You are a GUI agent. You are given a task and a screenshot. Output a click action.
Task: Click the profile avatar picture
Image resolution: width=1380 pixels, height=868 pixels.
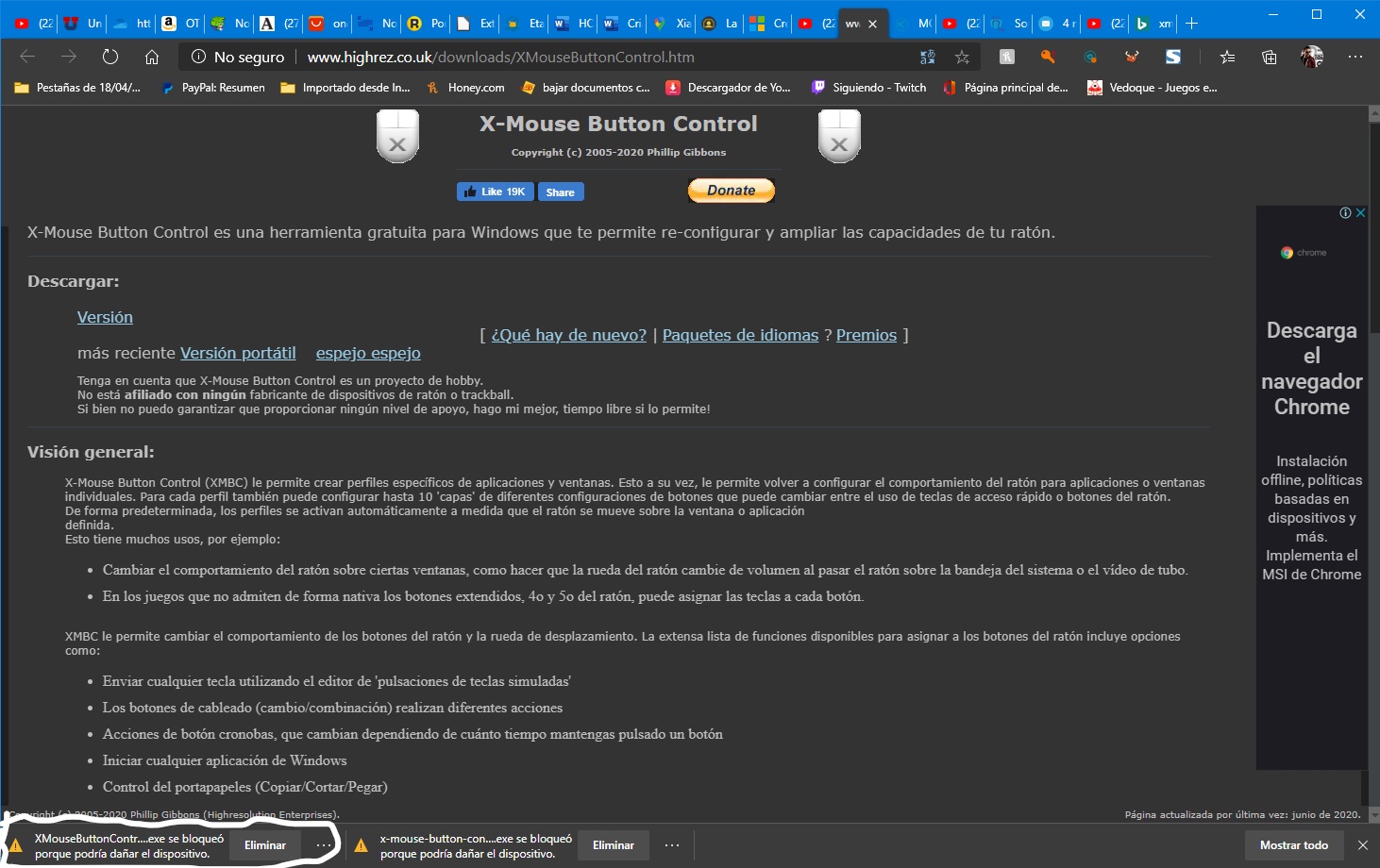(1312, 57)
